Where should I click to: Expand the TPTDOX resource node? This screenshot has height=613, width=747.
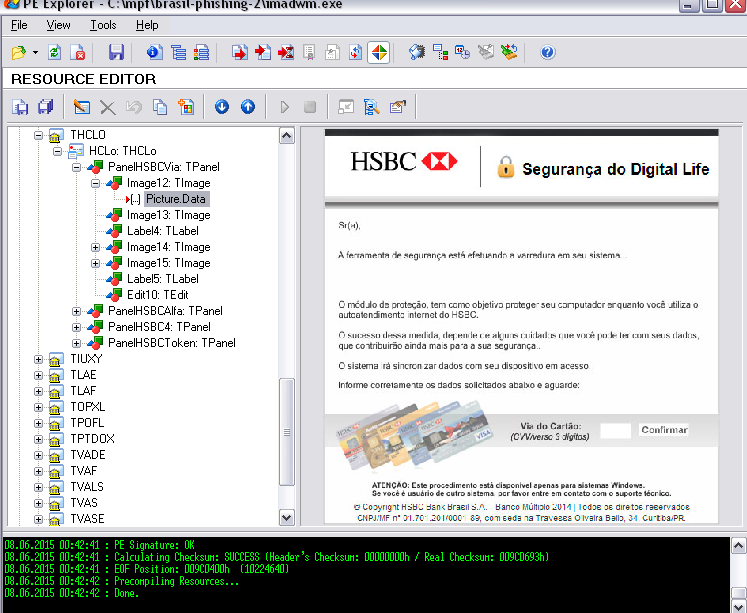[39, 440]
